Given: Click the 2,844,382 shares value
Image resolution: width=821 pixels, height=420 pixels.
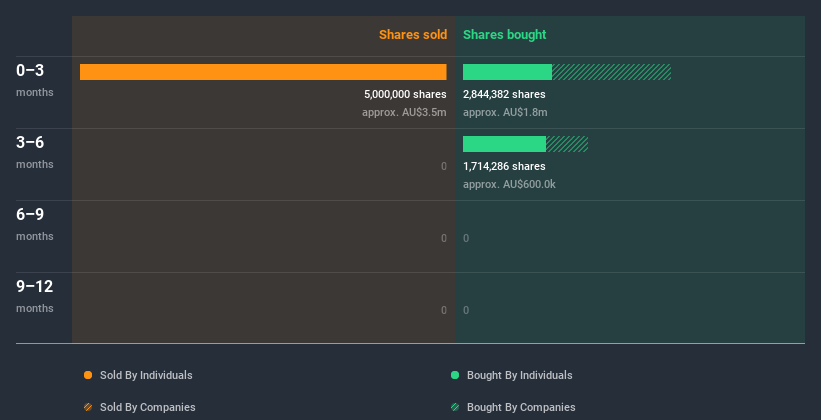Looking at the screenshot, I should coord(504,94).
